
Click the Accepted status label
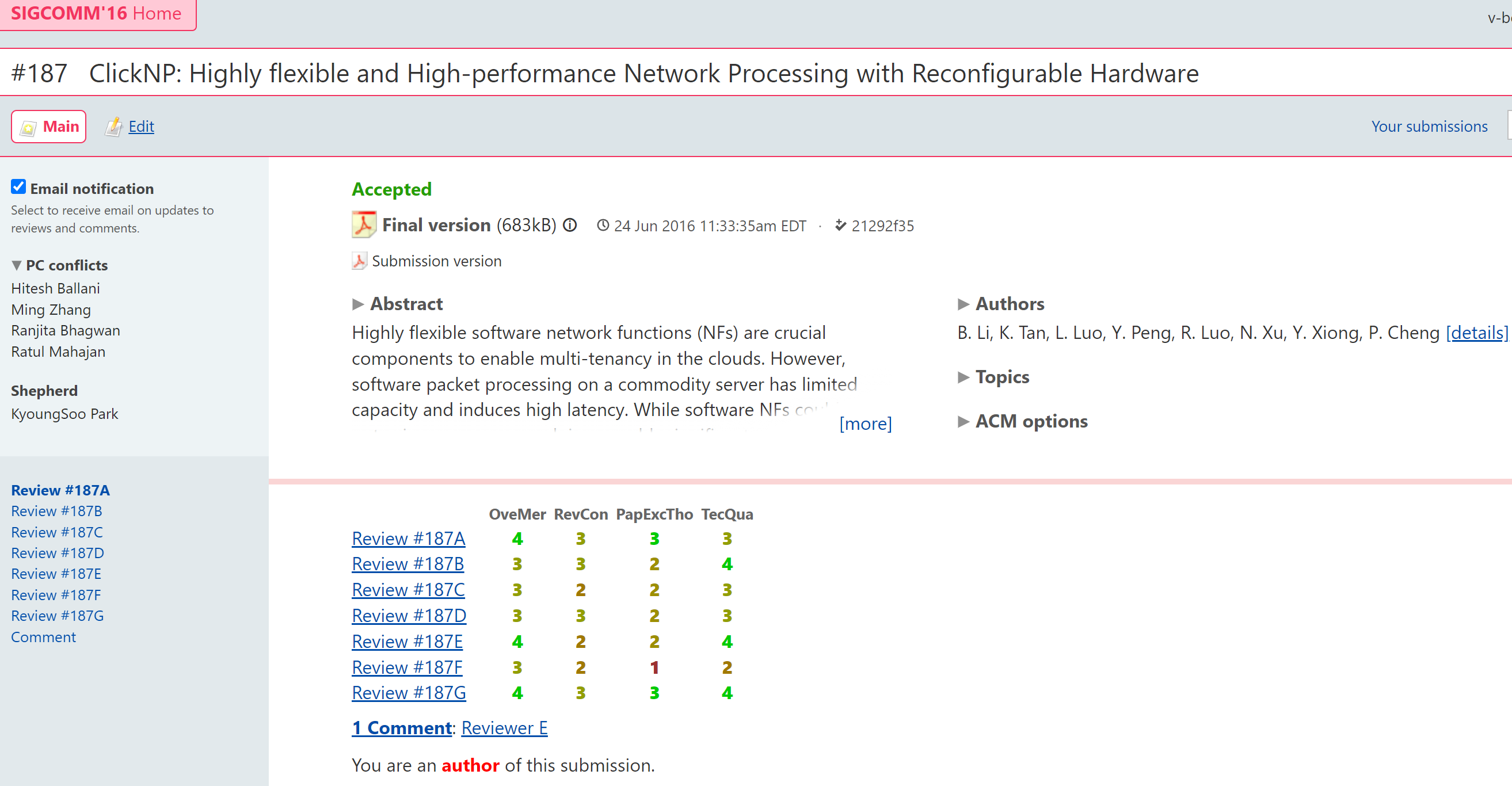click(x=391, y=189)
